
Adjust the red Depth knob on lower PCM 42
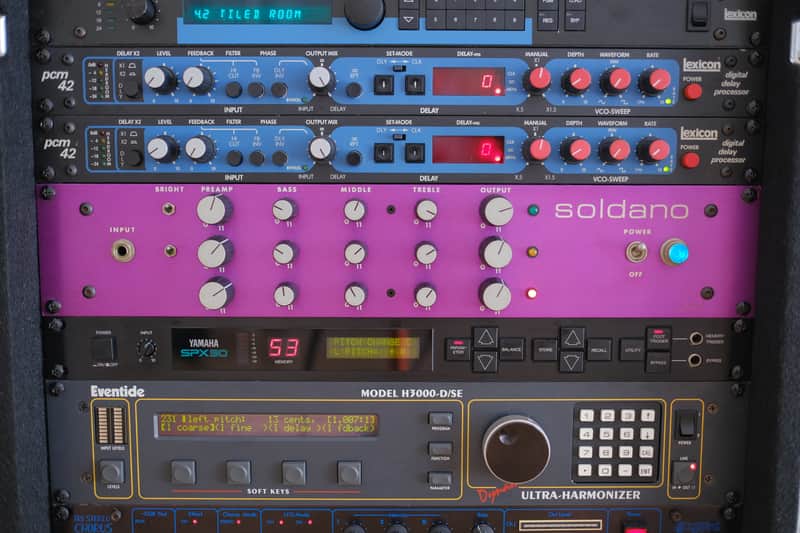pyautogui.click(x=577, y=149)
